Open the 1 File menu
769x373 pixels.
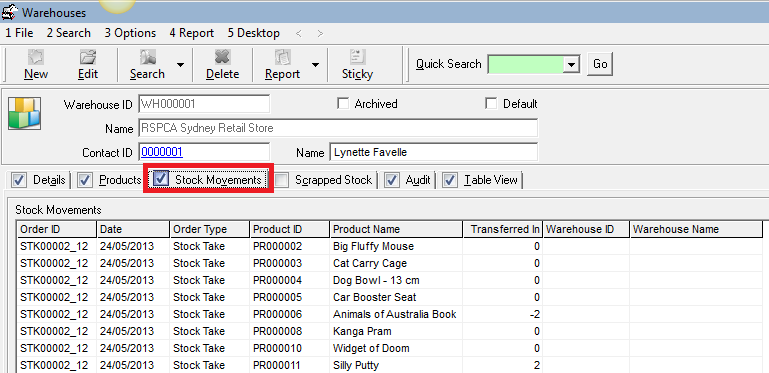(19, 33)
